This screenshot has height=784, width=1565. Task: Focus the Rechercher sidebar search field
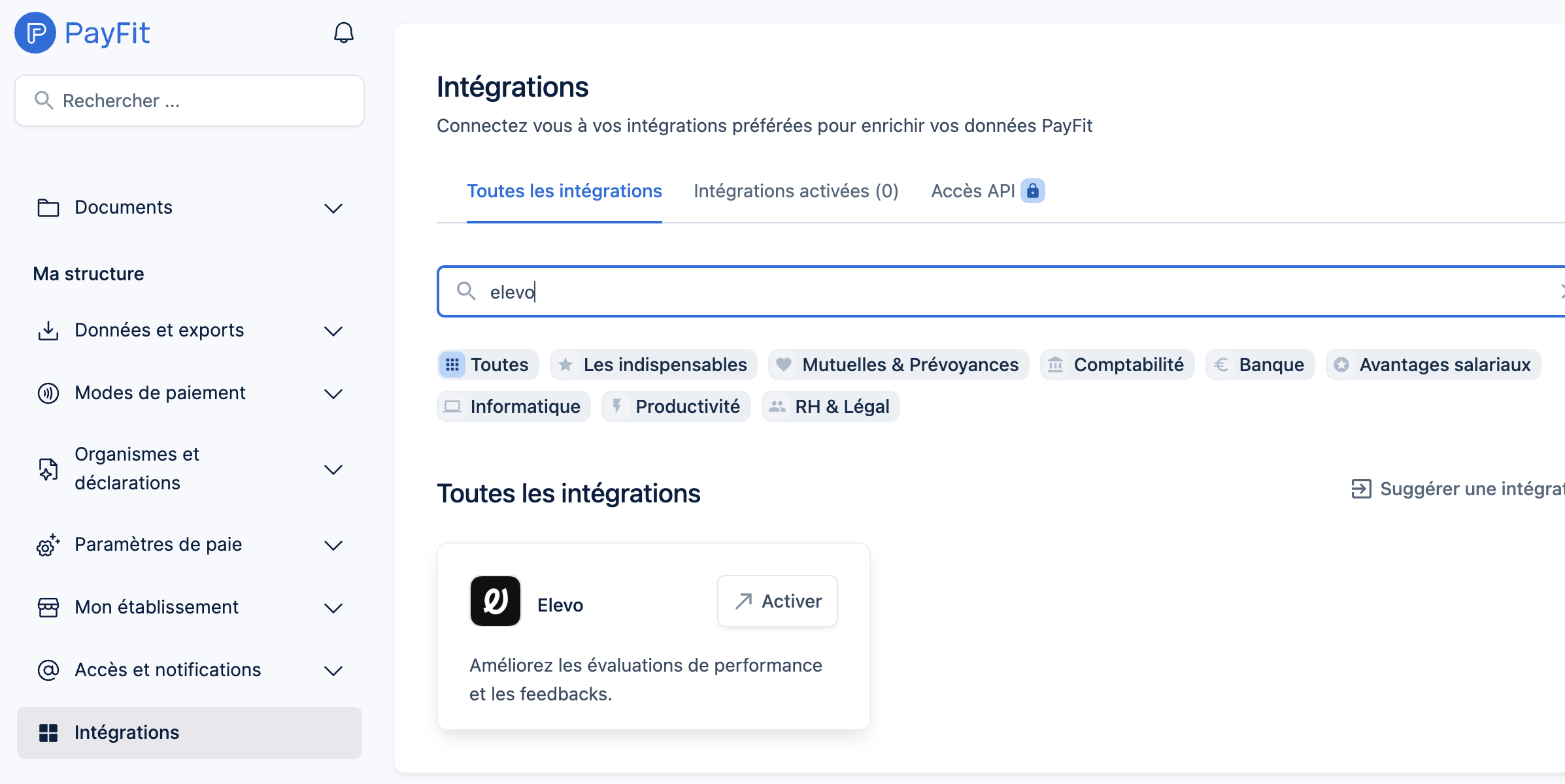[190, 101]
